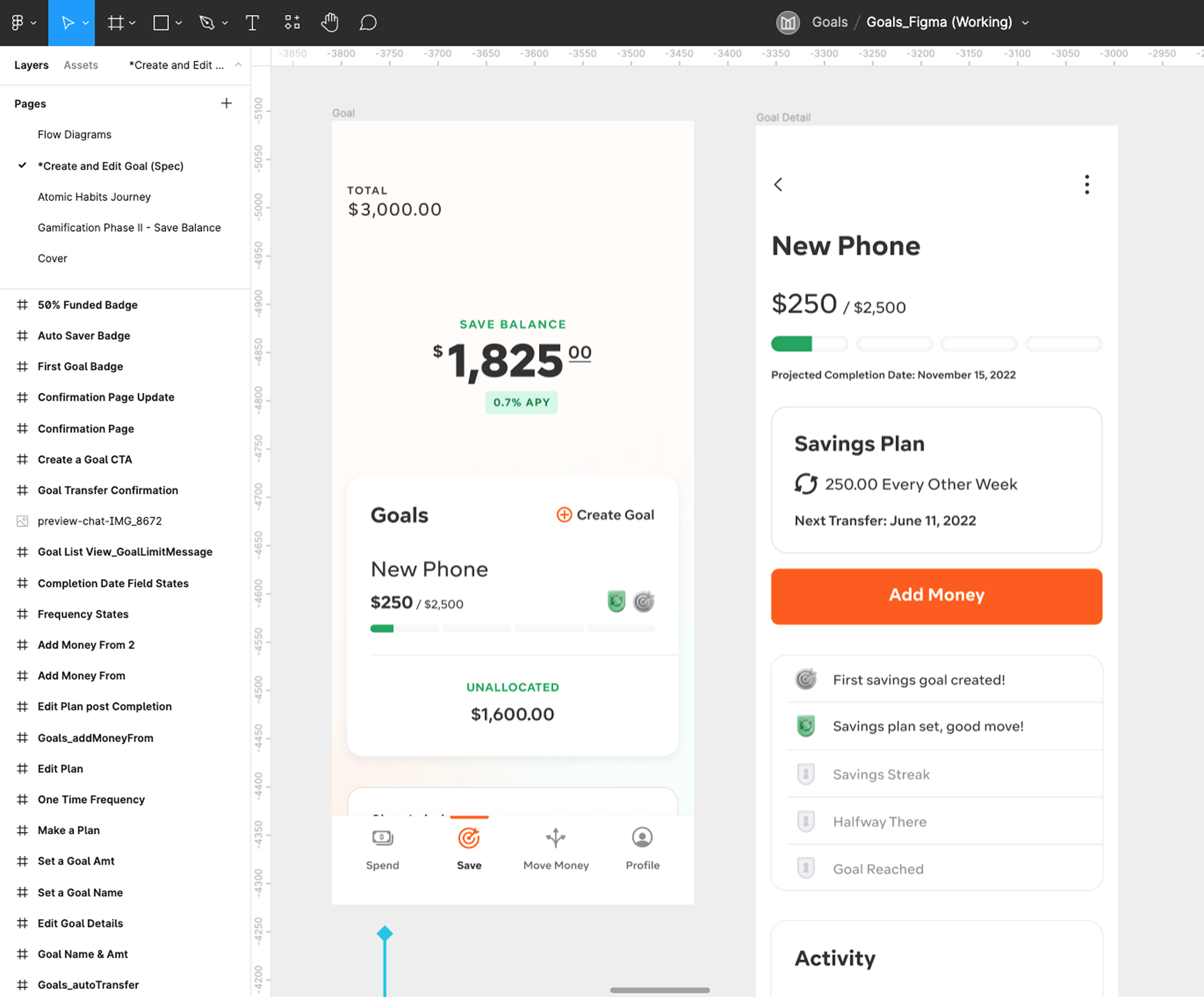Click the three-dot menu in Goal Detail

click(x=1087, y=185)
